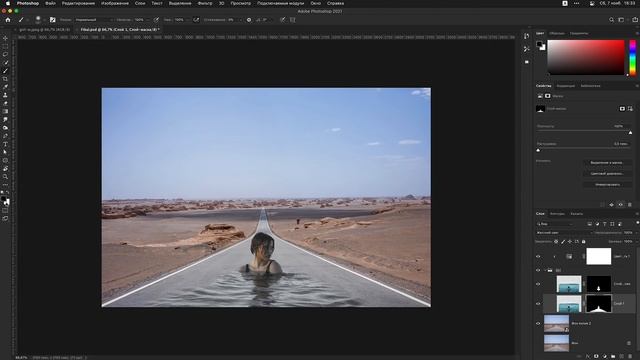Open layer opacity dropdown arrow

(636, 233)
